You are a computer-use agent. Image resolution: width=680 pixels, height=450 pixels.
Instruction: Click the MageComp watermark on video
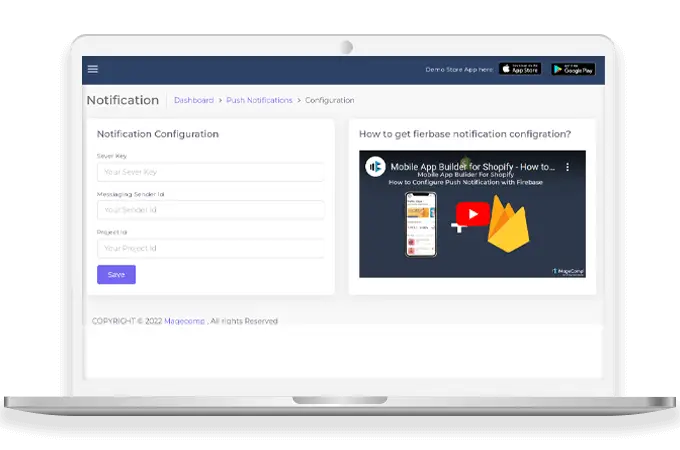point(567,270)
